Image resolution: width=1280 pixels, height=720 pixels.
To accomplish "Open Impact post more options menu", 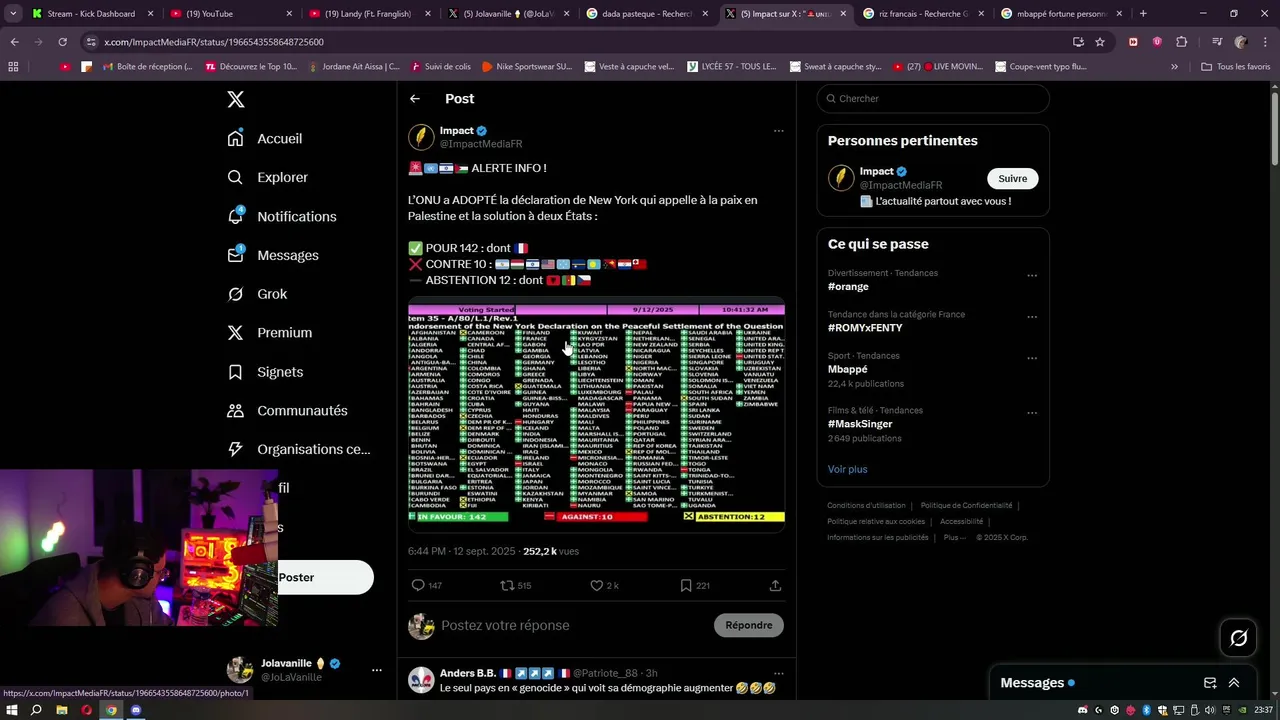I will (778, 131).
